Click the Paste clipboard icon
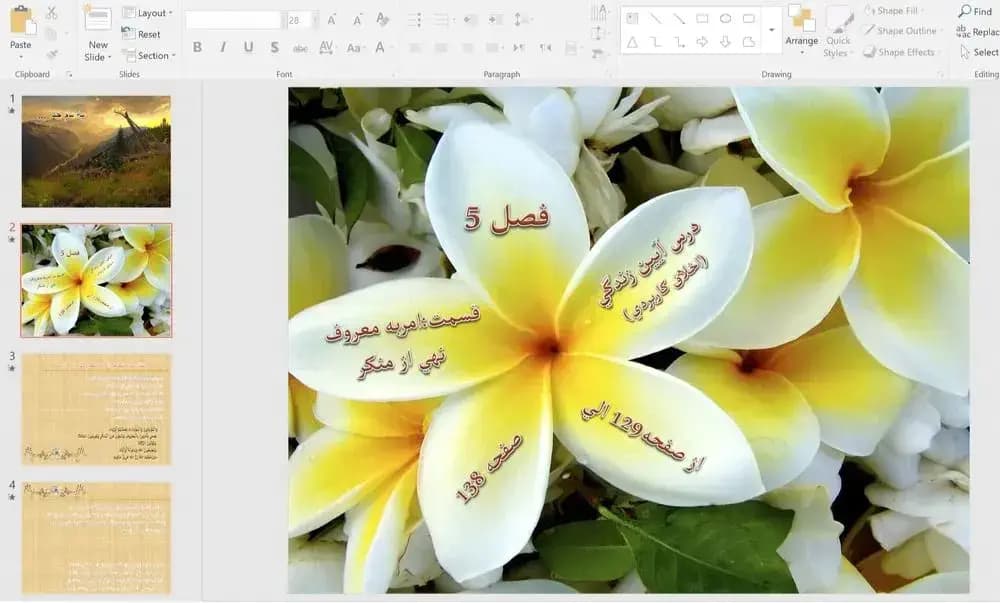This screenshot has height=603, width=1000. pyautogui.click(x=22, y=19)
